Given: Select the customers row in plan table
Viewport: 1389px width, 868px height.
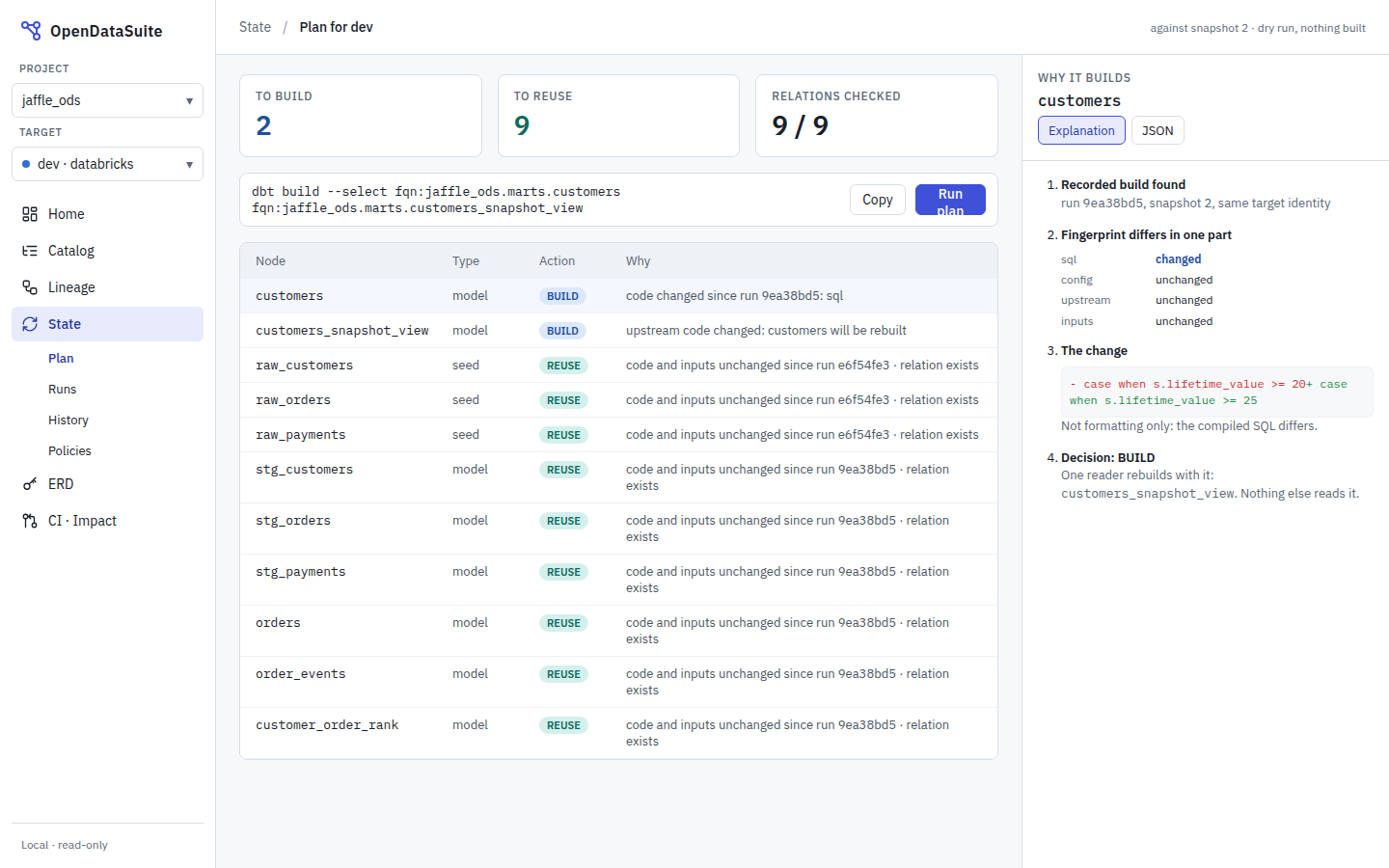Looking at the screenshot, I should point(618,296).
